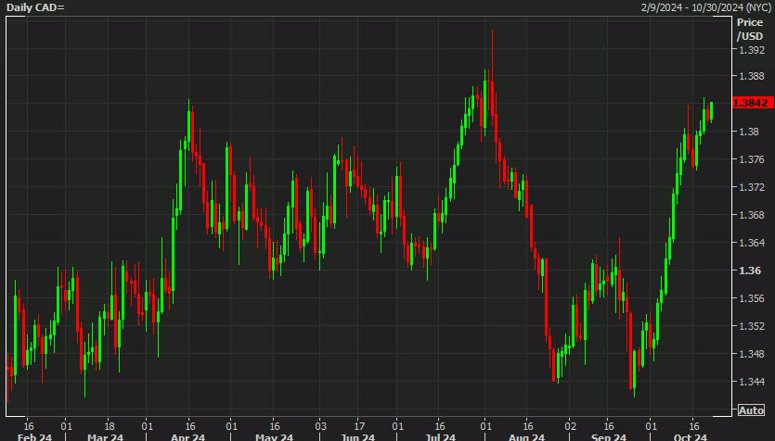This screenshot has height=441, width=775.
Task: Click the Daily CAD= chart title
Action: (36, 7)
